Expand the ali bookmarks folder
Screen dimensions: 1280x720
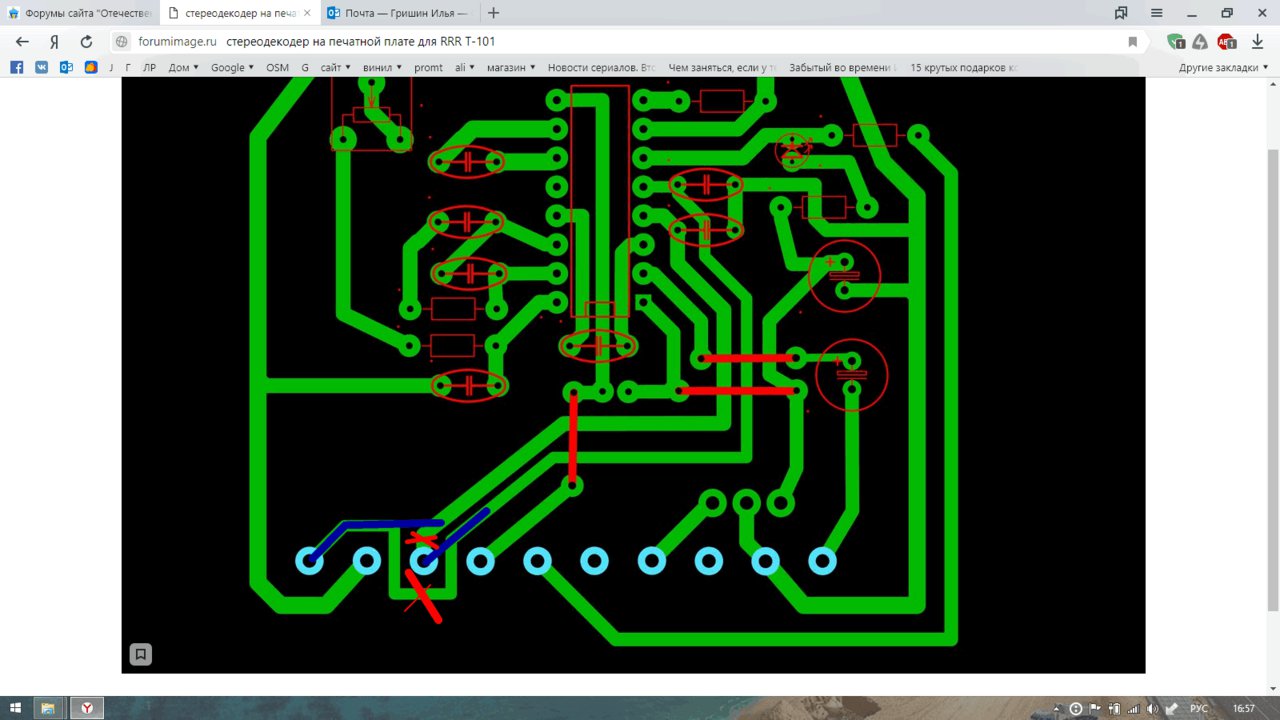coord(466,67)
